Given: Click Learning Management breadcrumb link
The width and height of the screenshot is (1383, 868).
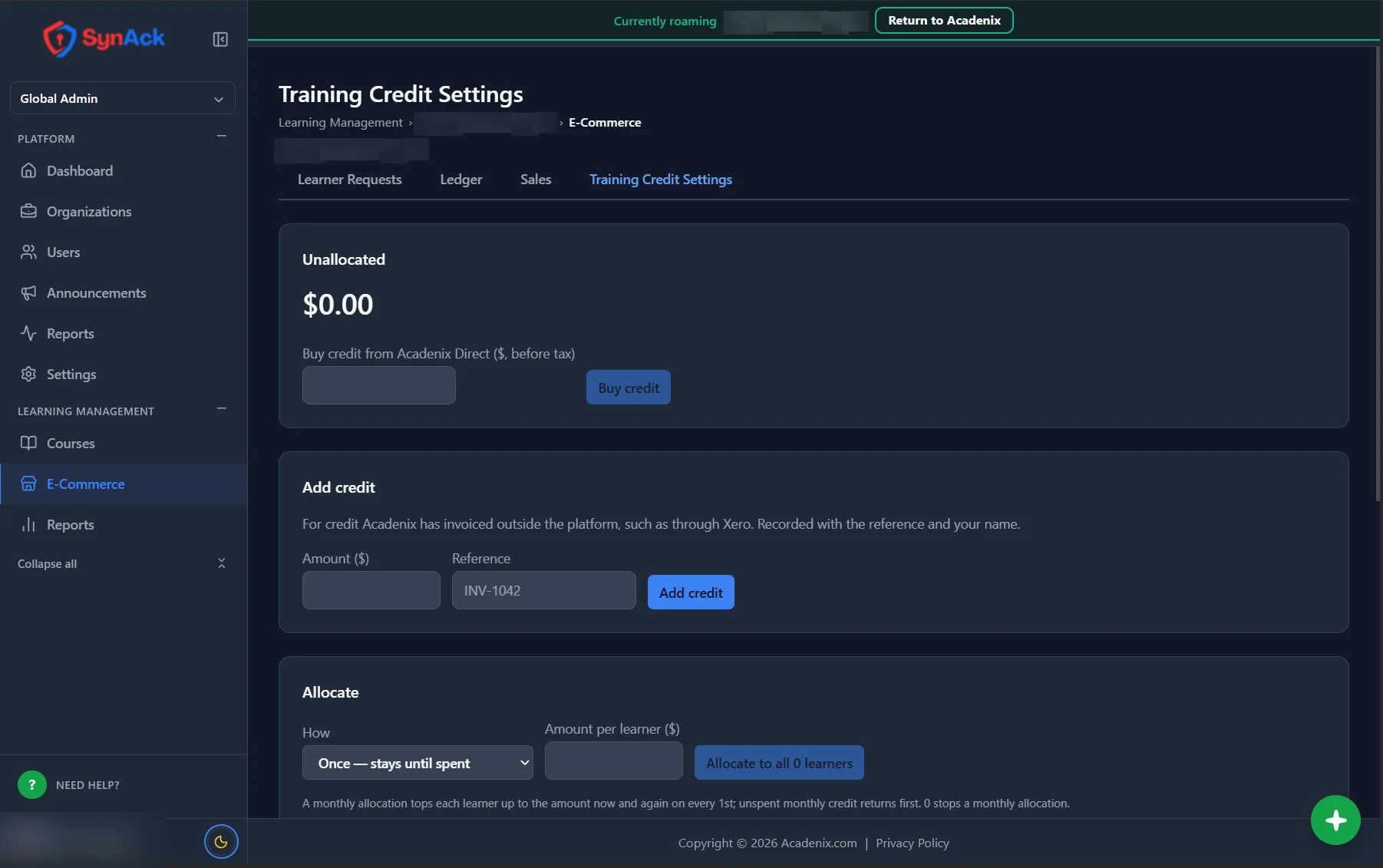Looking at the screenshot, I should (340, 122).
